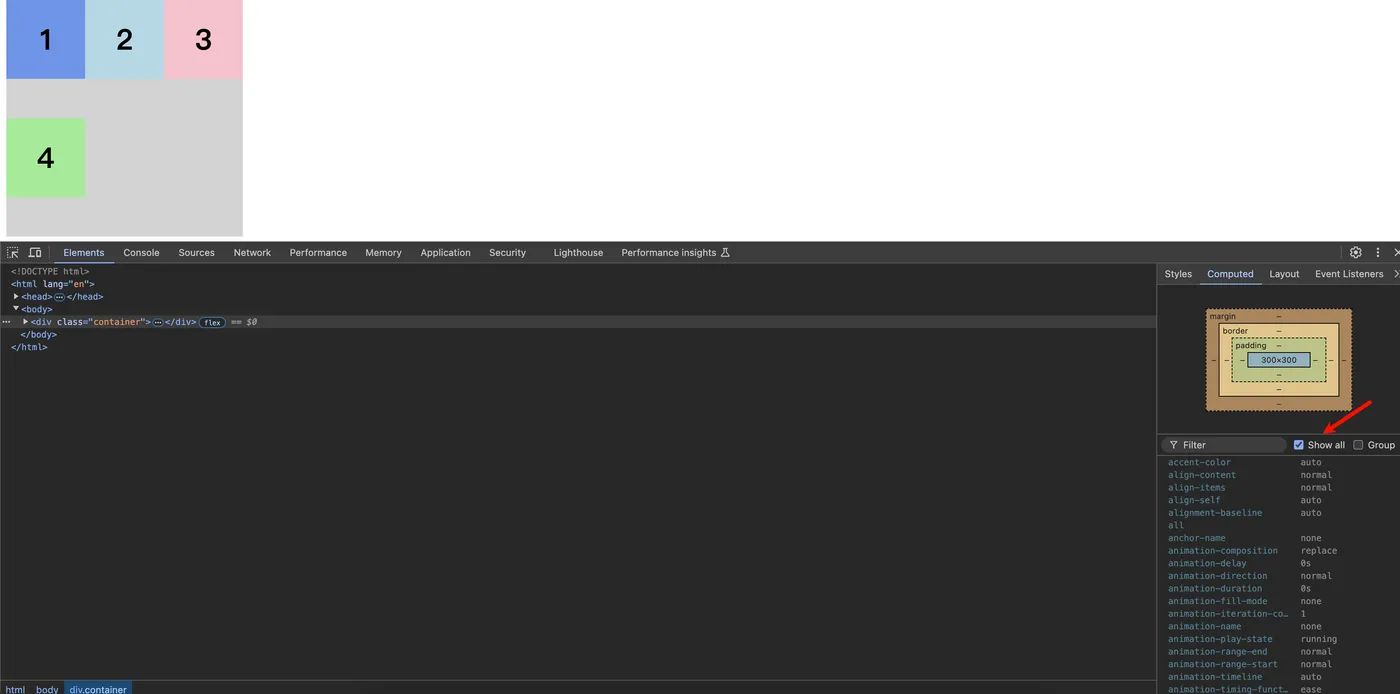This screenshot has height=694, width=1400.
Task: Click the accent-color property
Action: [x=1199, y=463]
